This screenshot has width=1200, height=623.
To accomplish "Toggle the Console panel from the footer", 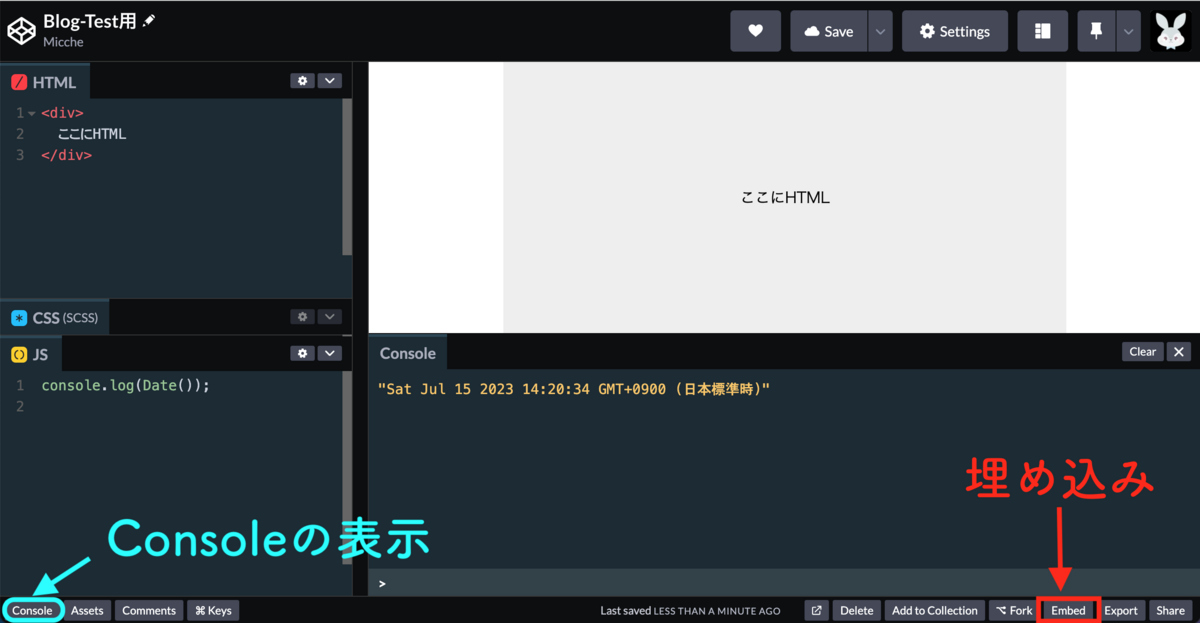I will point(32,610).
